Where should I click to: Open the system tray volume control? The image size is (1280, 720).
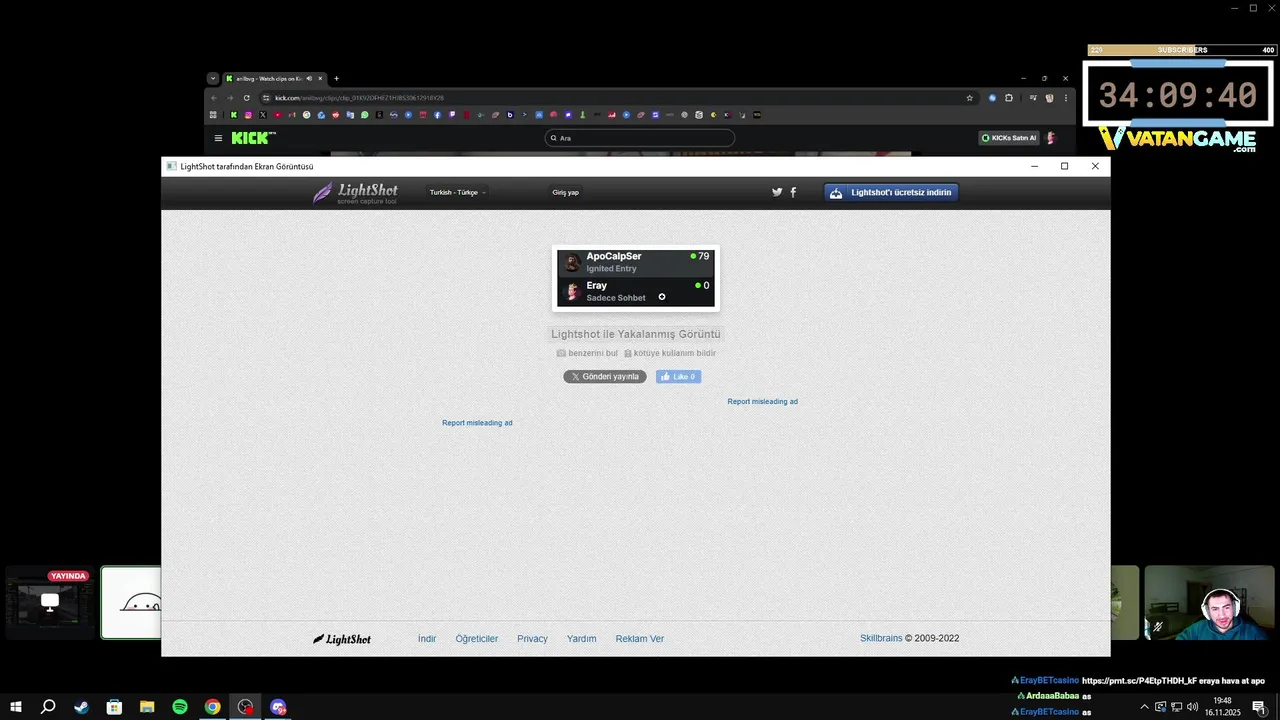point(1192,707)
